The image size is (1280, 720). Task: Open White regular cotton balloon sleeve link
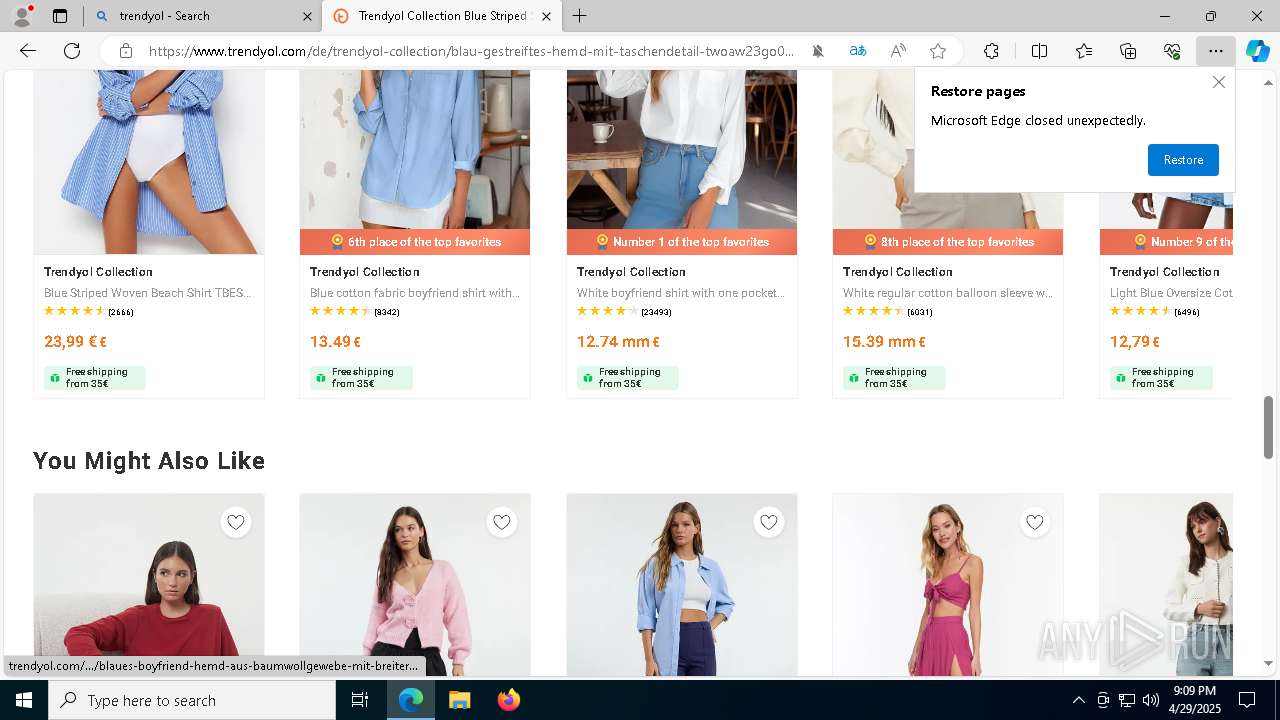click(947, 293)
